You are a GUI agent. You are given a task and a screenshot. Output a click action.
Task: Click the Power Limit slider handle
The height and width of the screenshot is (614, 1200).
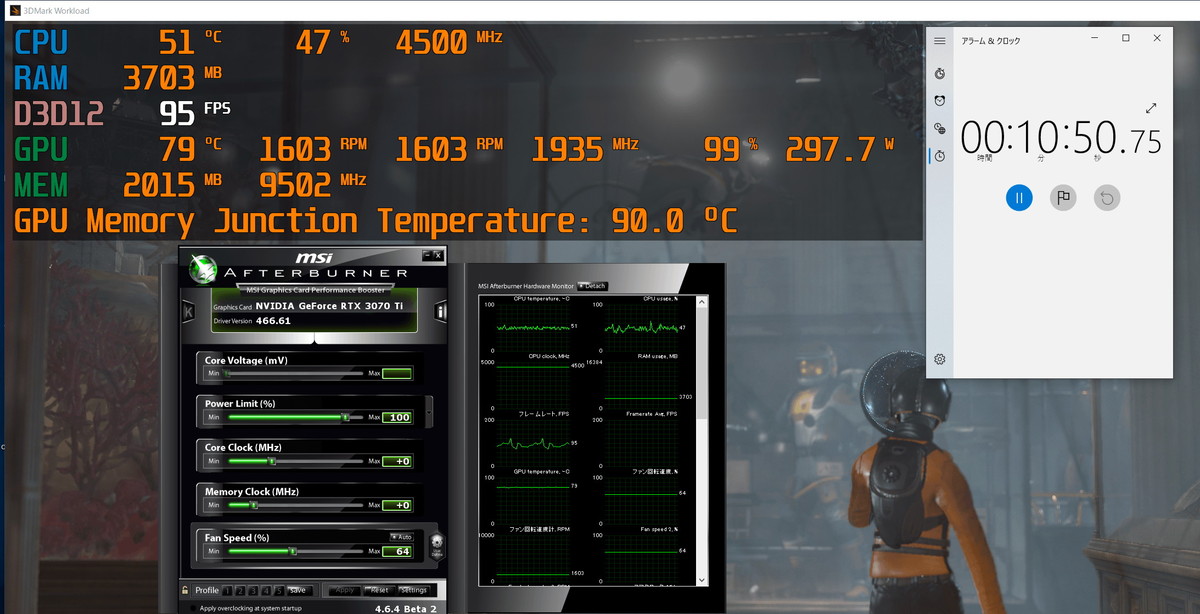click(345, 418)
